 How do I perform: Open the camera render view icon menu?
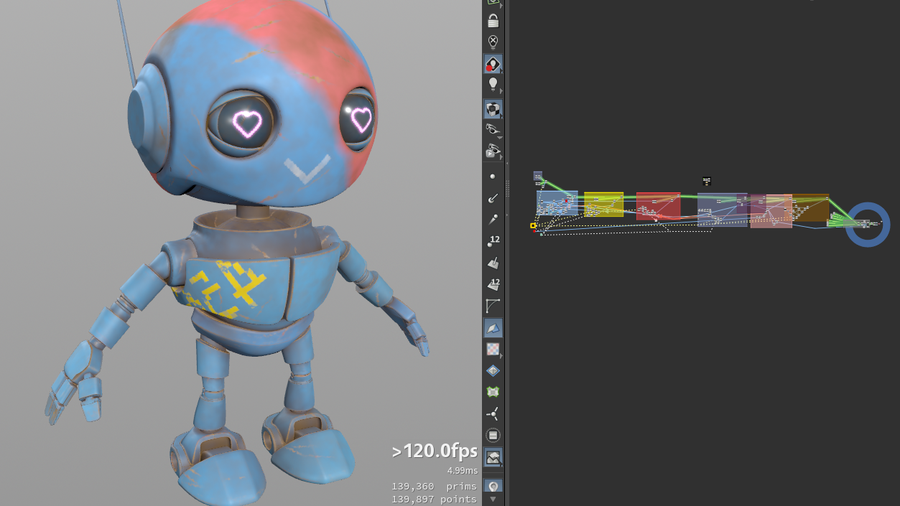click(x=493, y=151)
